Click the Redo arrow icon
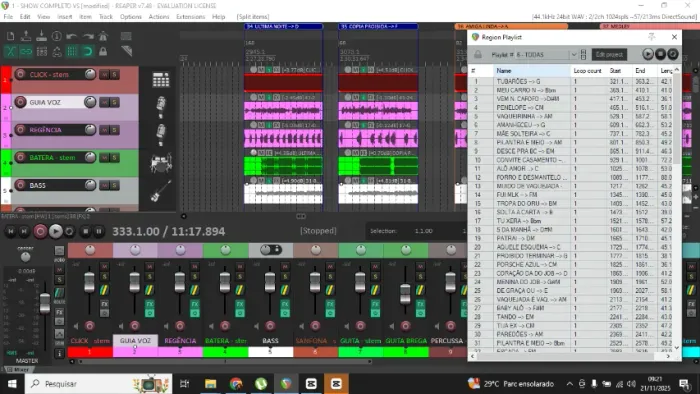This screenshot has width=700, height=394. coord(88,36)
